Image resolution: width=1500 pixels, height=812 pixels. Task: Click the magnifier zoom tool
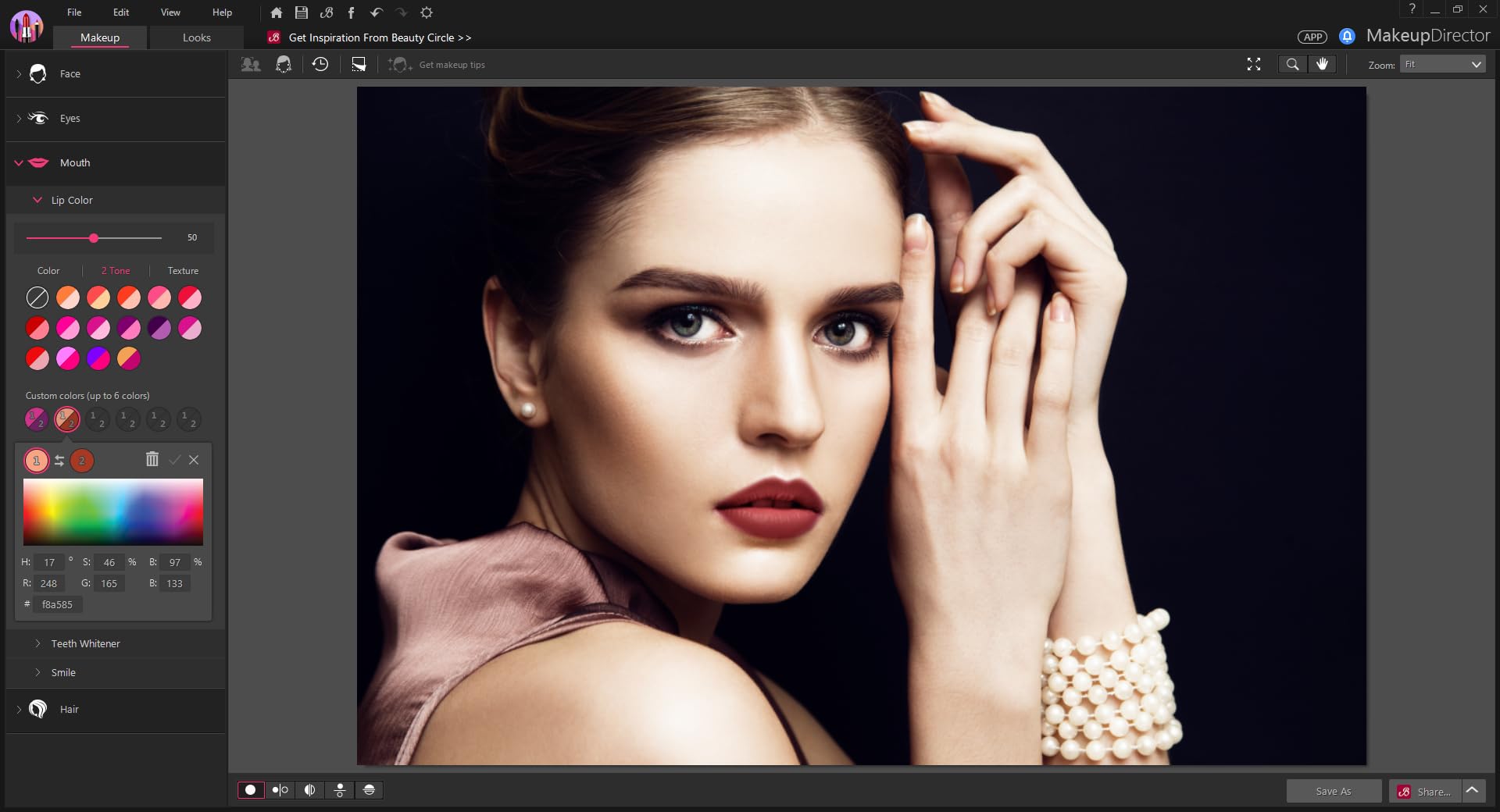point(1293,65)
